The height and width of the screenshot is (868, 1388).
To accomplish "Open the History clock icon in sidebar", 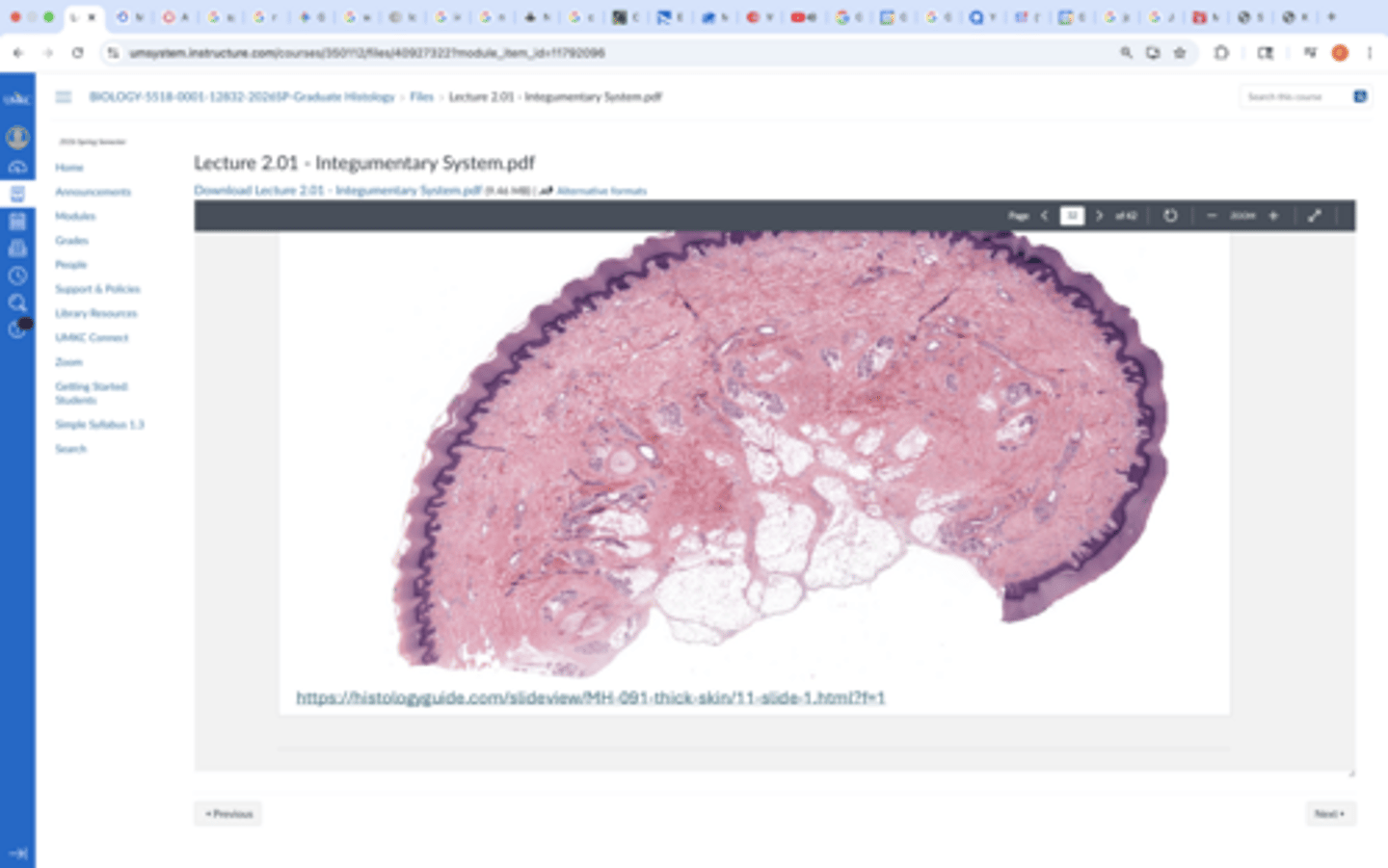I will (x=17, y=276).
